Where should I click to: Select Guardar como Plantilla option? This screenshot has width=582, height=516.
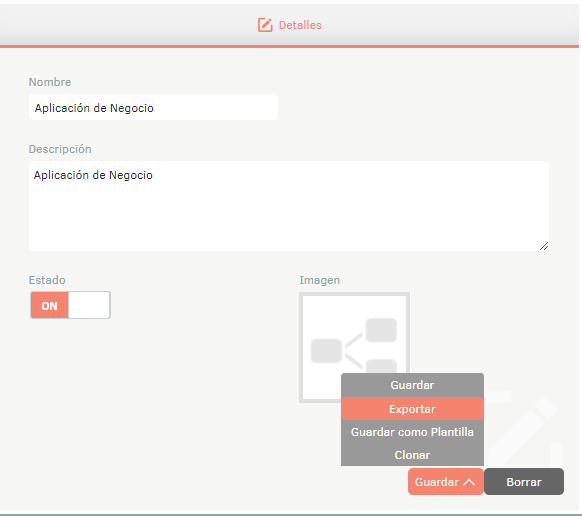coord(412,432)
